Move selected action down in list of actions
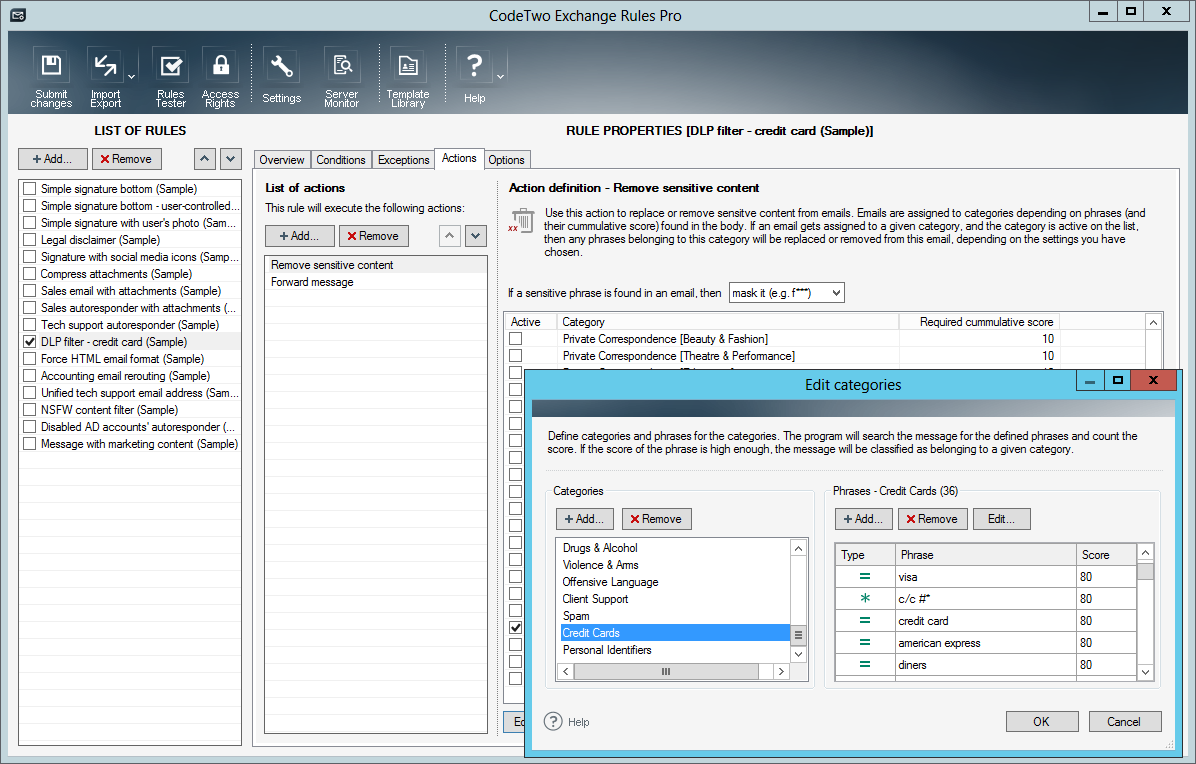1196x764 pixels. [x=476, y=236]
